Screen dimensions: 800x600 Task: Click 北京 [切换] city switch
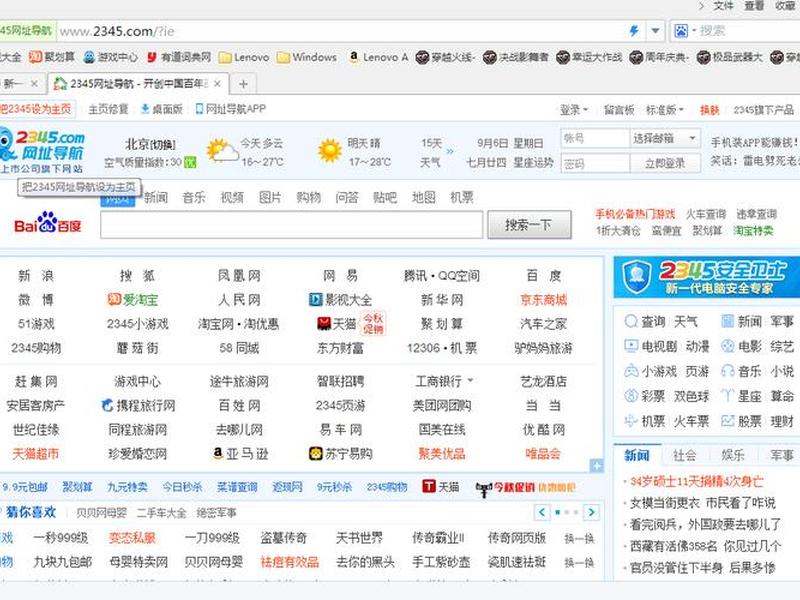point(151,144)
